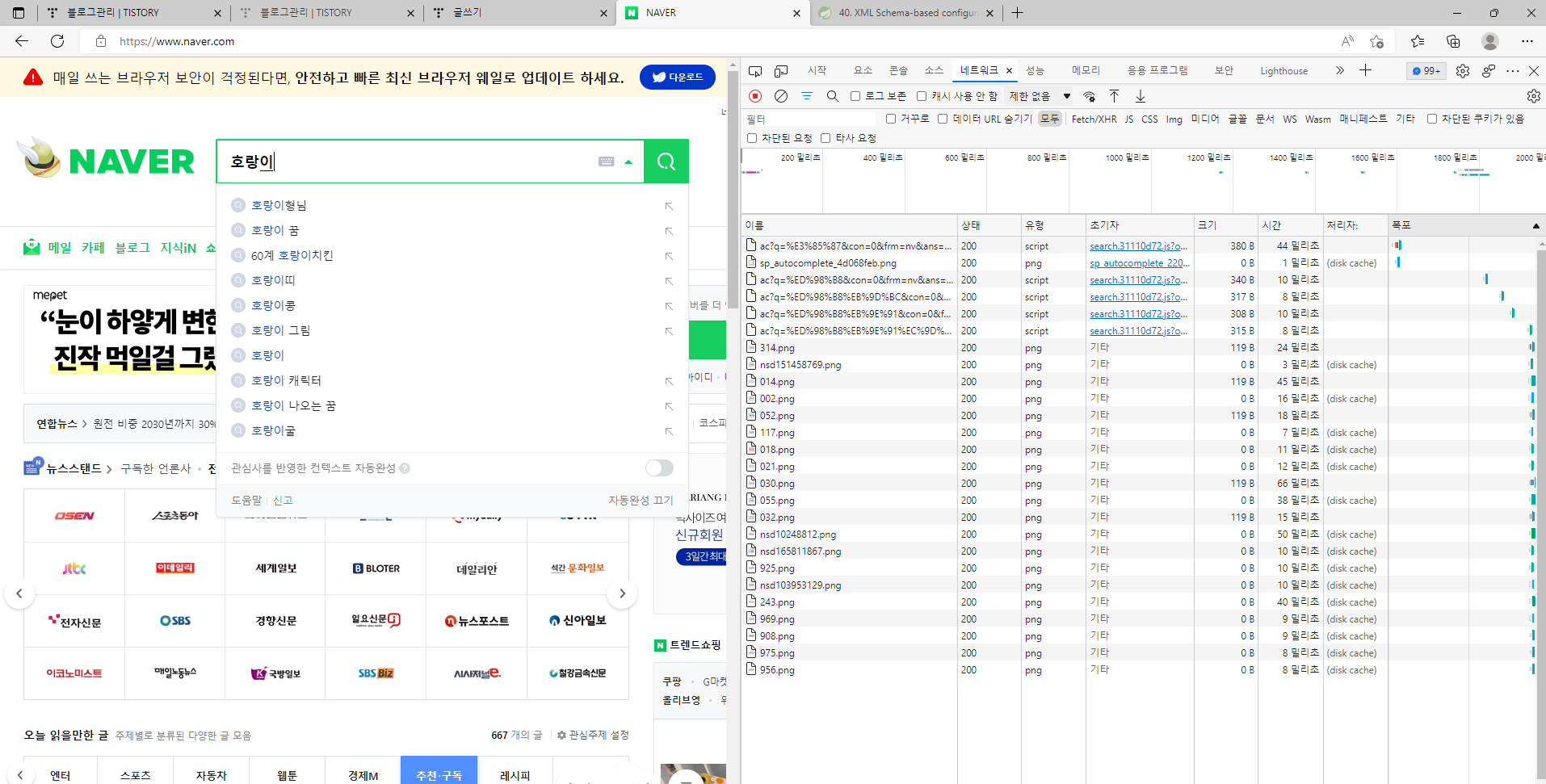Open DevTools network search magnifier

click(x=832, y=96)
